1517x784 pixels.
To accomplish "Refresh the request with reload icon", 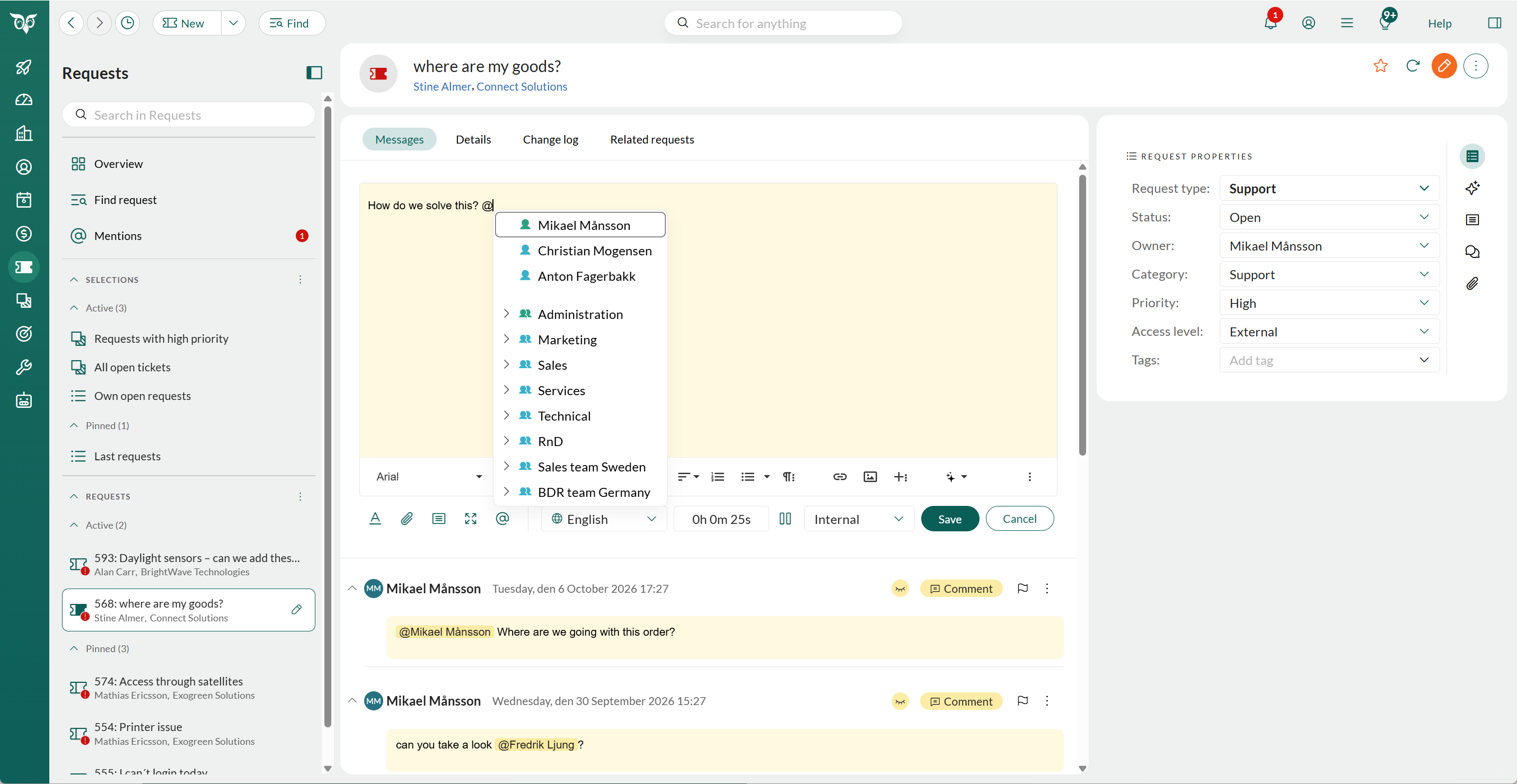I will tap(1413, 66).
